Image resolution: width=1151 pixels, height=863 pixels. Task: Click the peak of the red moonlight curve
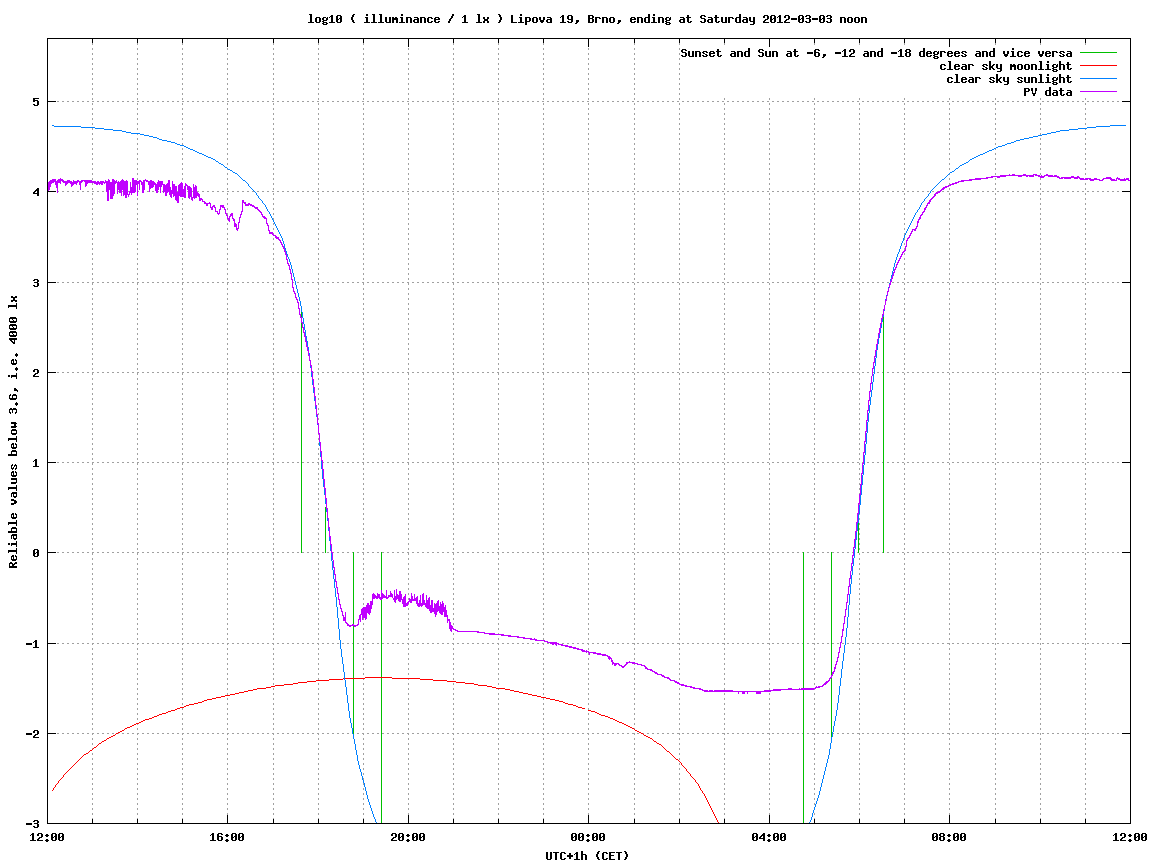pos(380,677)
